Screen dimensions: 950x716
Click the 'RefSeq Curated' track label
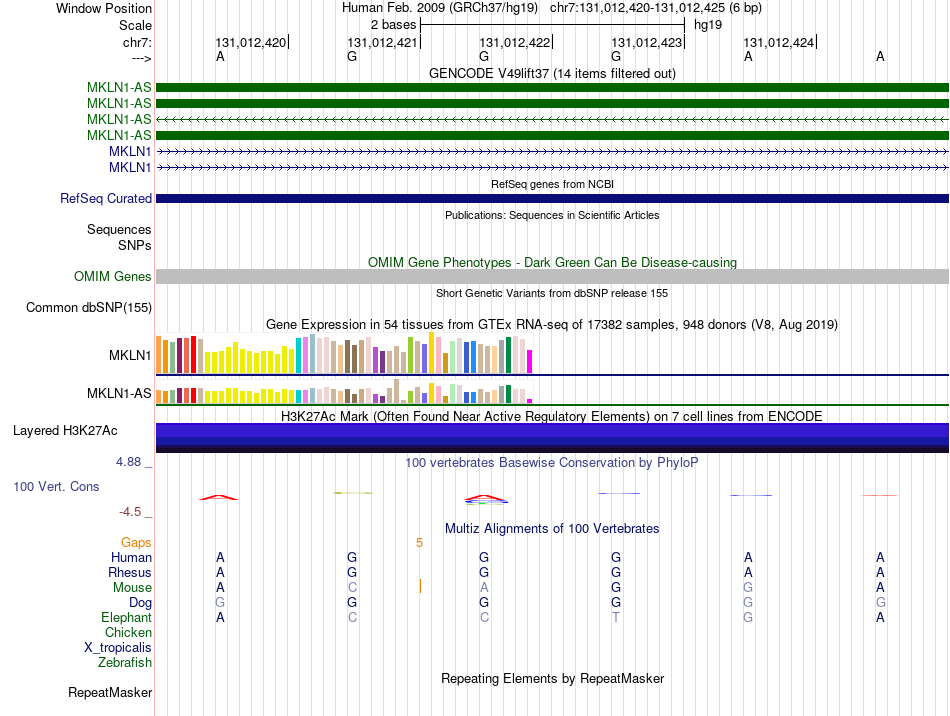[x=106, y=199]
